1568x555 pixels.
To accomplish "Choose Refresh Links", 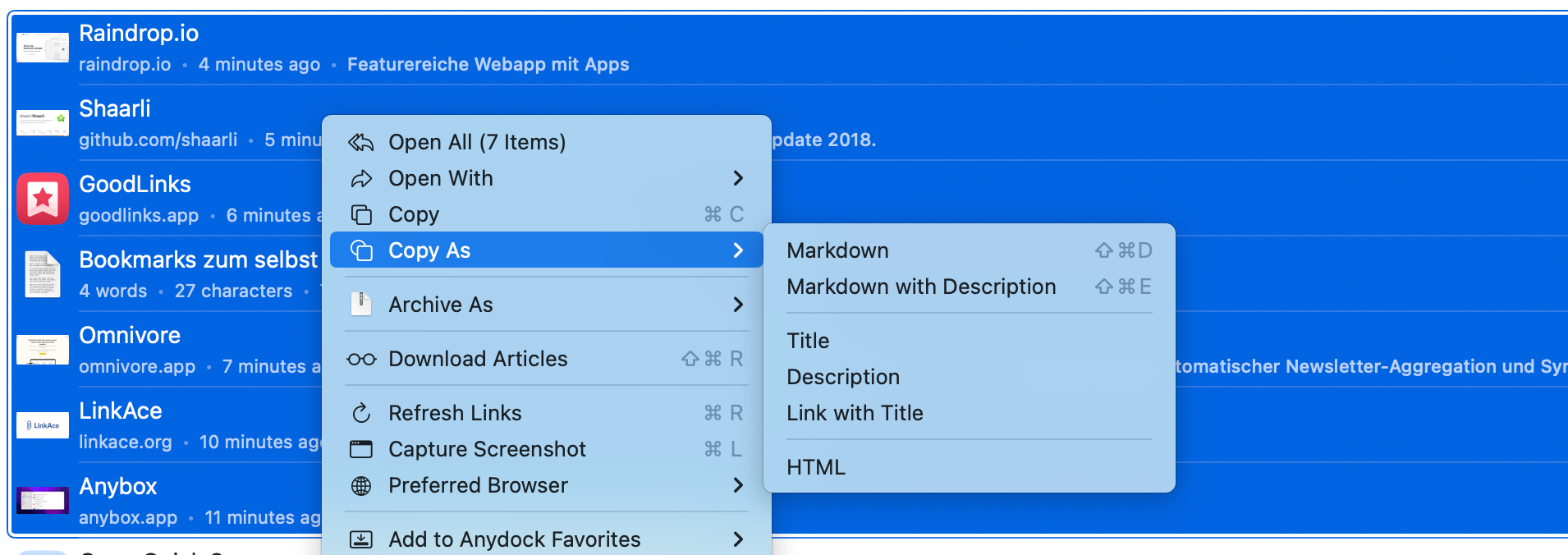I will click(547, 413).
